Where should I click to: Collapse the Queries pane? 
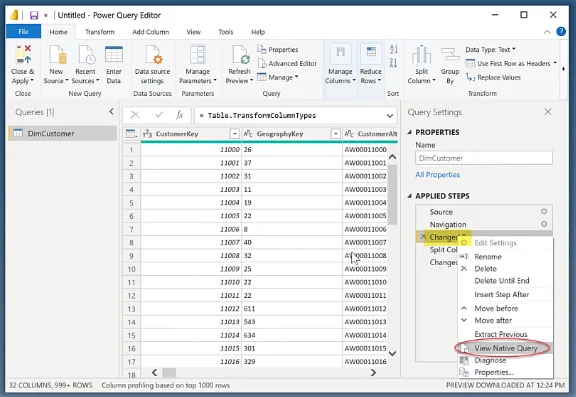(x=111, y=112)
